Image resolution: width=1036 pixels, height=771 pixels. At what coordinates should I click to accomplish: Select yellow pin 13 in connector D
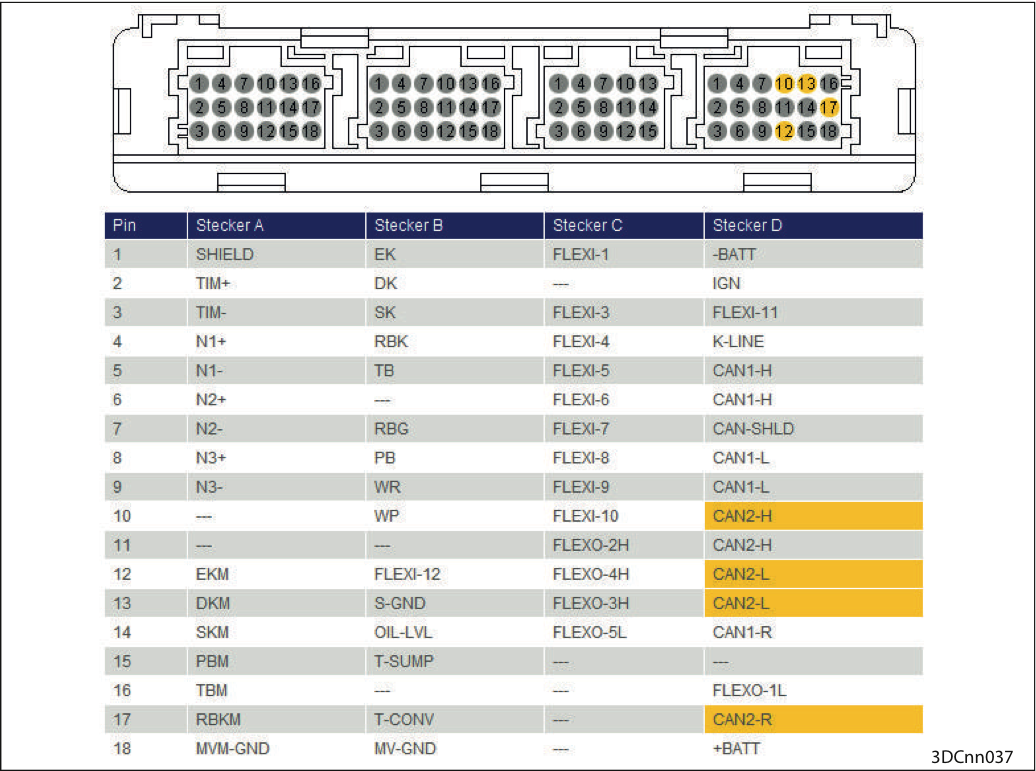[807, 84]
